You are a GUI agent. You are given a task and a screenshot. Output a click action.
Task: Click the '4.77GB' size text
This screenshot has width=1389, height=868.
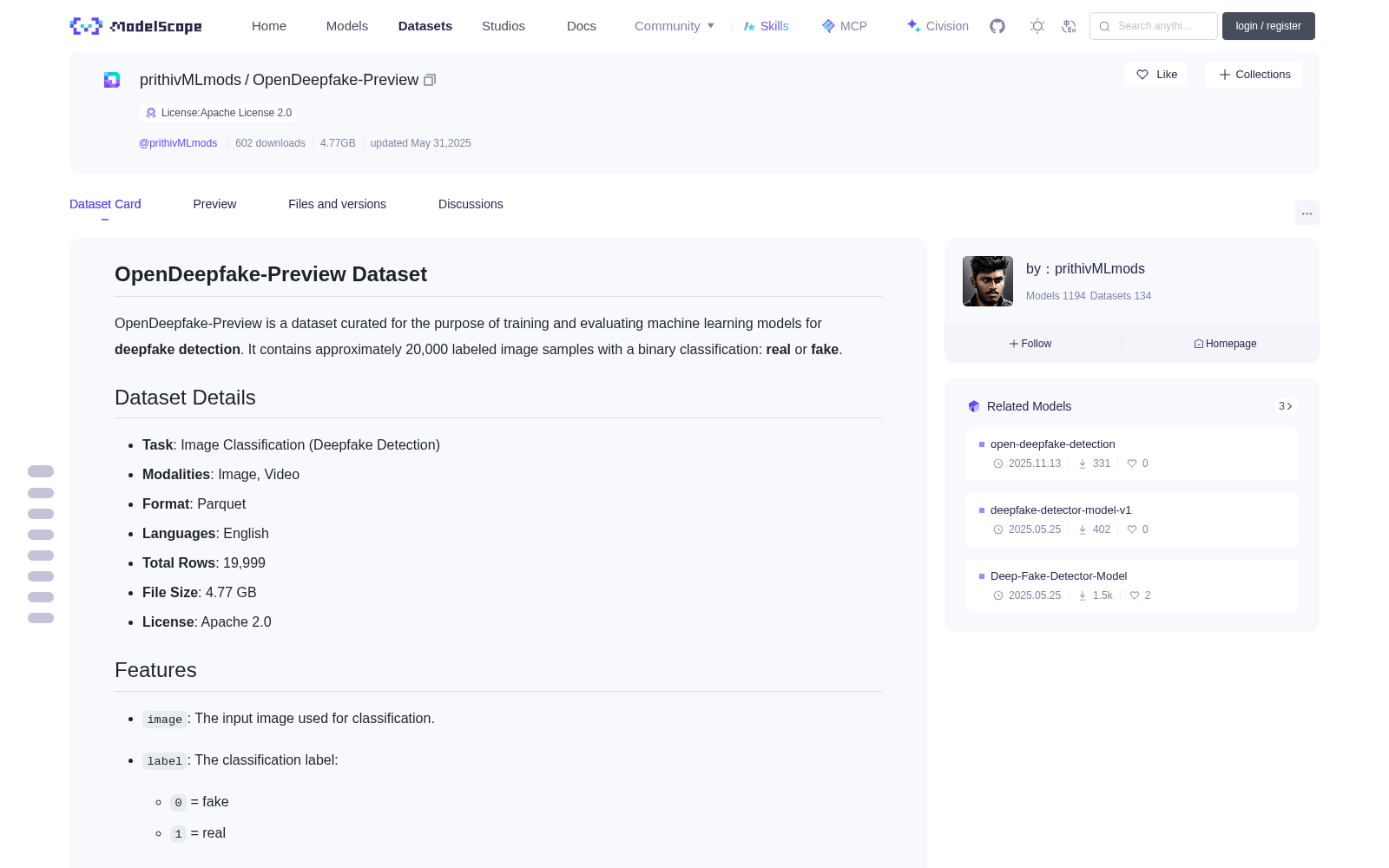338,143
